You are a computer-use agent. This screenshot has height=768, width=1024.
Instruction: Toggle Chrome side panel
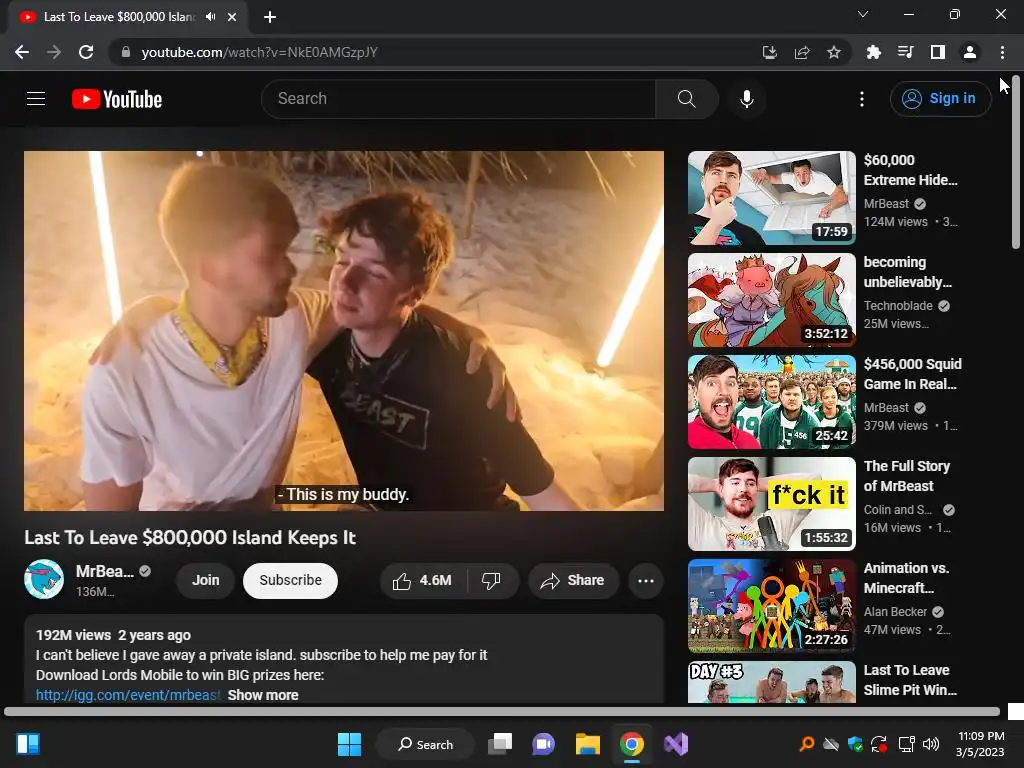point(938,52)
